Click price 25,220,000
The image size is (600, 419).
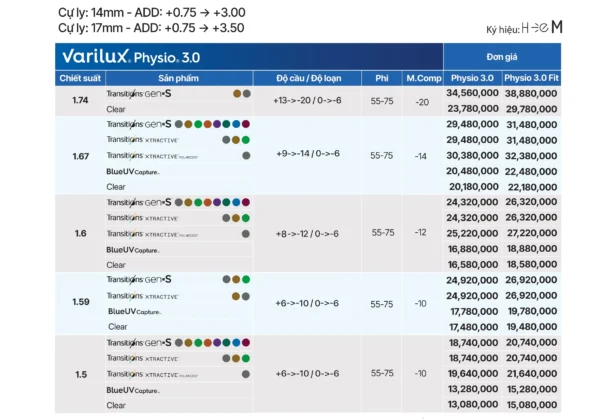[x=472, y=233]
